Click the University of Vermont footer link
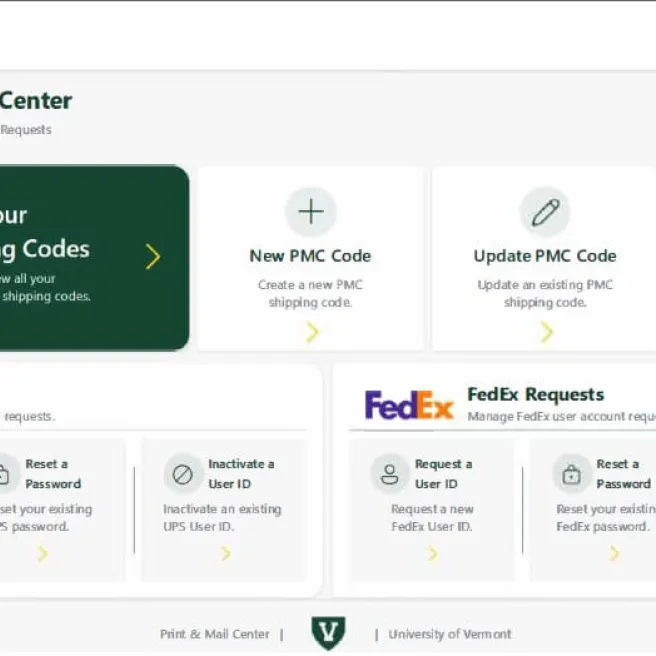Viewport: 656px width, 656px height. [x=450, y=634]
